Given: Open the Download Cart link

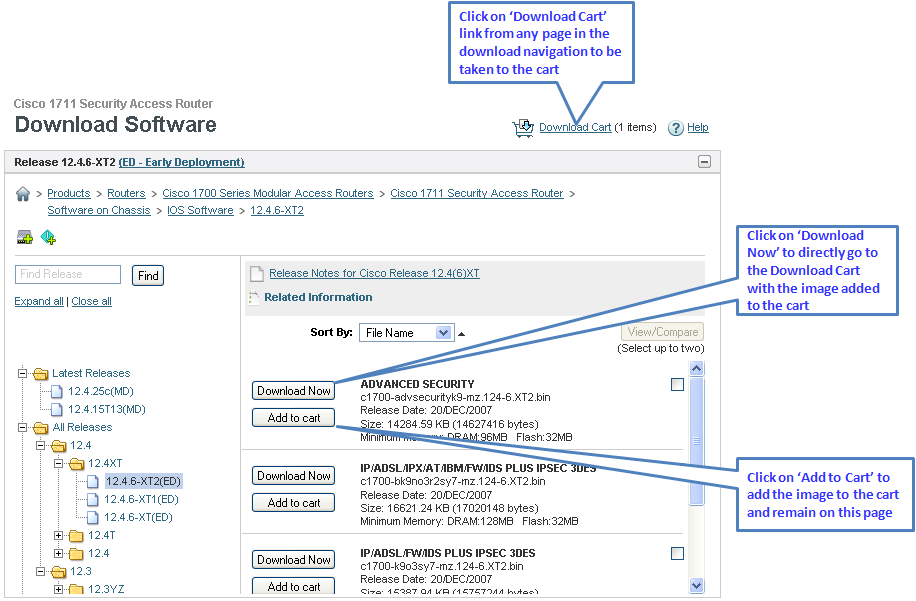Looking at the screenshot, I should [x=575, y=127].
